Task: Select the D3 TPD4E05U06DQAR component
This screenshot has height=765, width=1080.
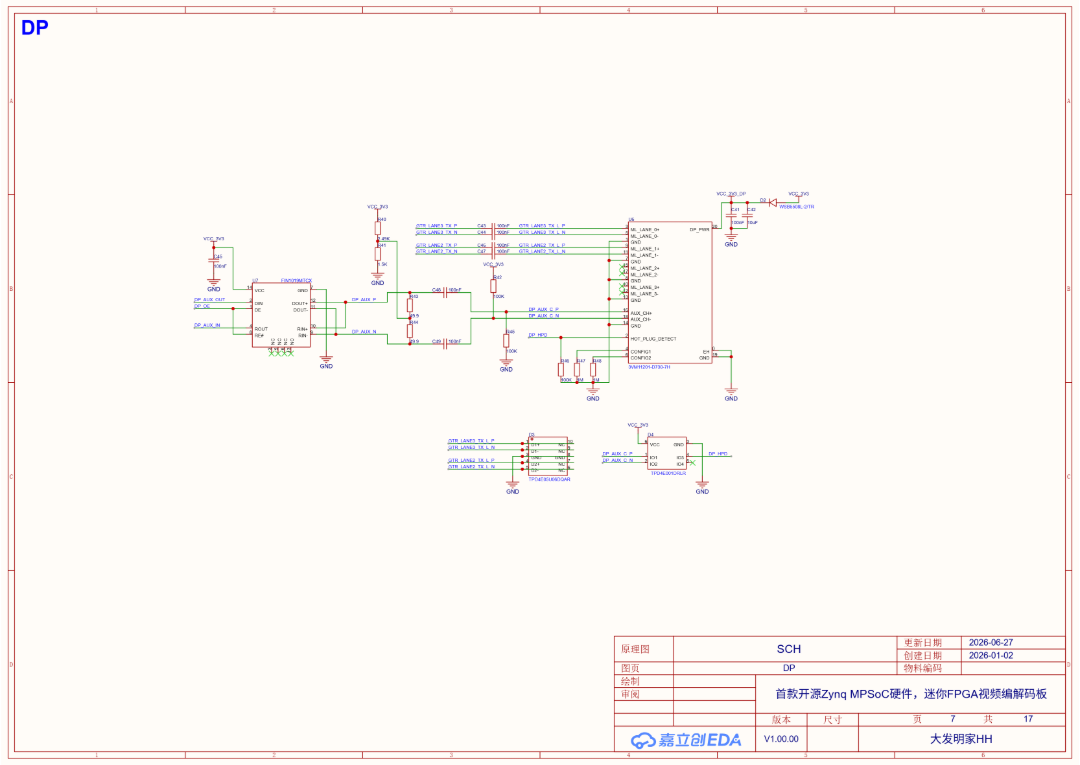Action: pos(548,455)
